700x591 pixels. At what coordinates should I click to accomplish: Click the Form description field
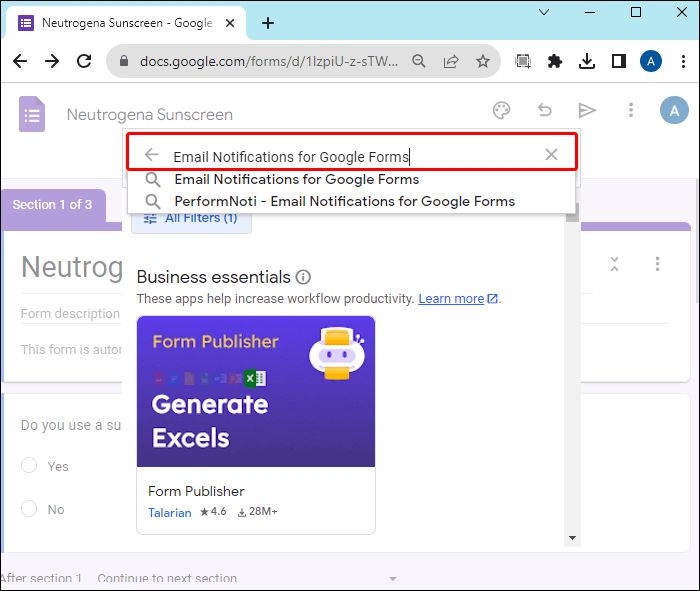pyautogui.click(x=70, y=314)
